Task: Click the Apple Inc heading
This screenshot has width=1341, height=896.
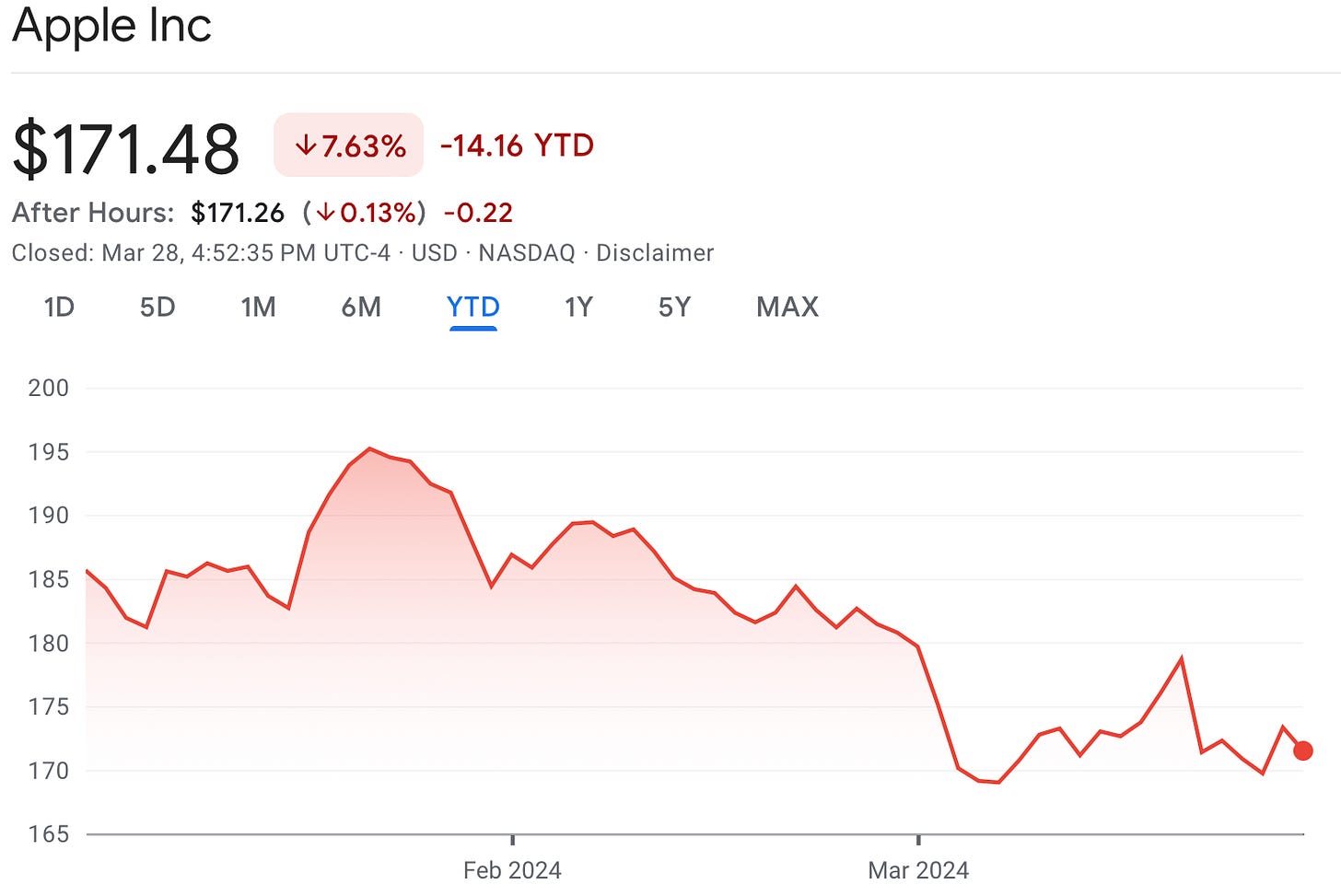Action: click(x=111, y=25)
